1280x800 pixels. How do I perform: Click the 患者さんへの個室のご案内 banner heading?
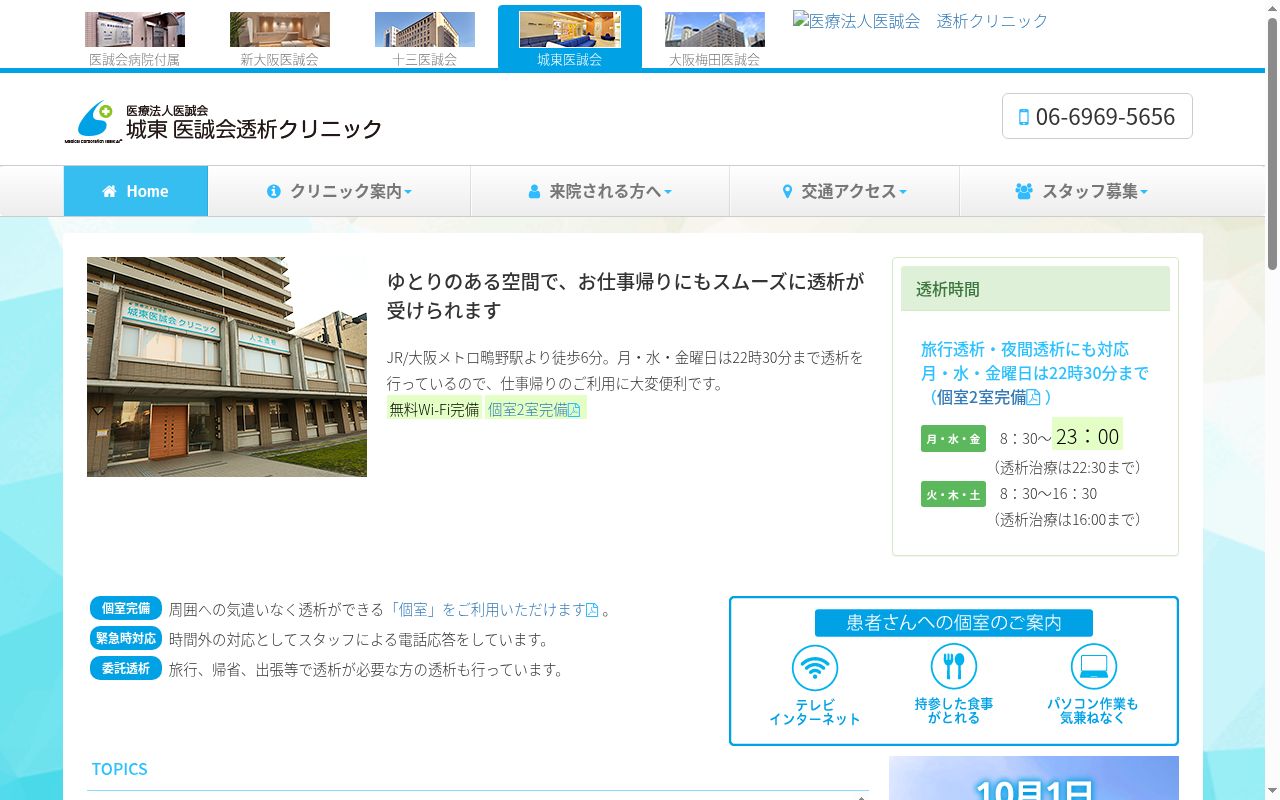pyautogui.click(x=954, y=623)
